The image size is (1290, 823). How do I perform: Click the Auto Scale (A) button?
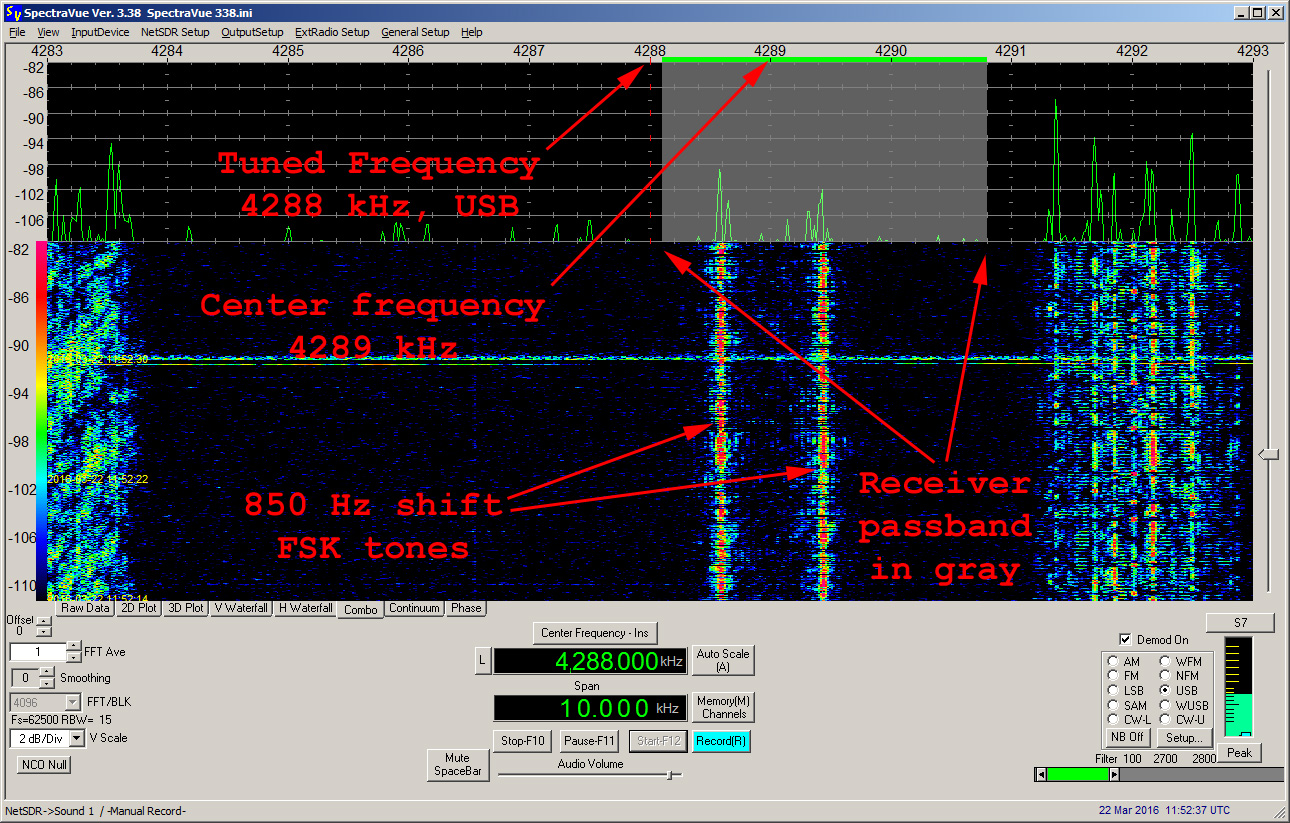point(723,660)
